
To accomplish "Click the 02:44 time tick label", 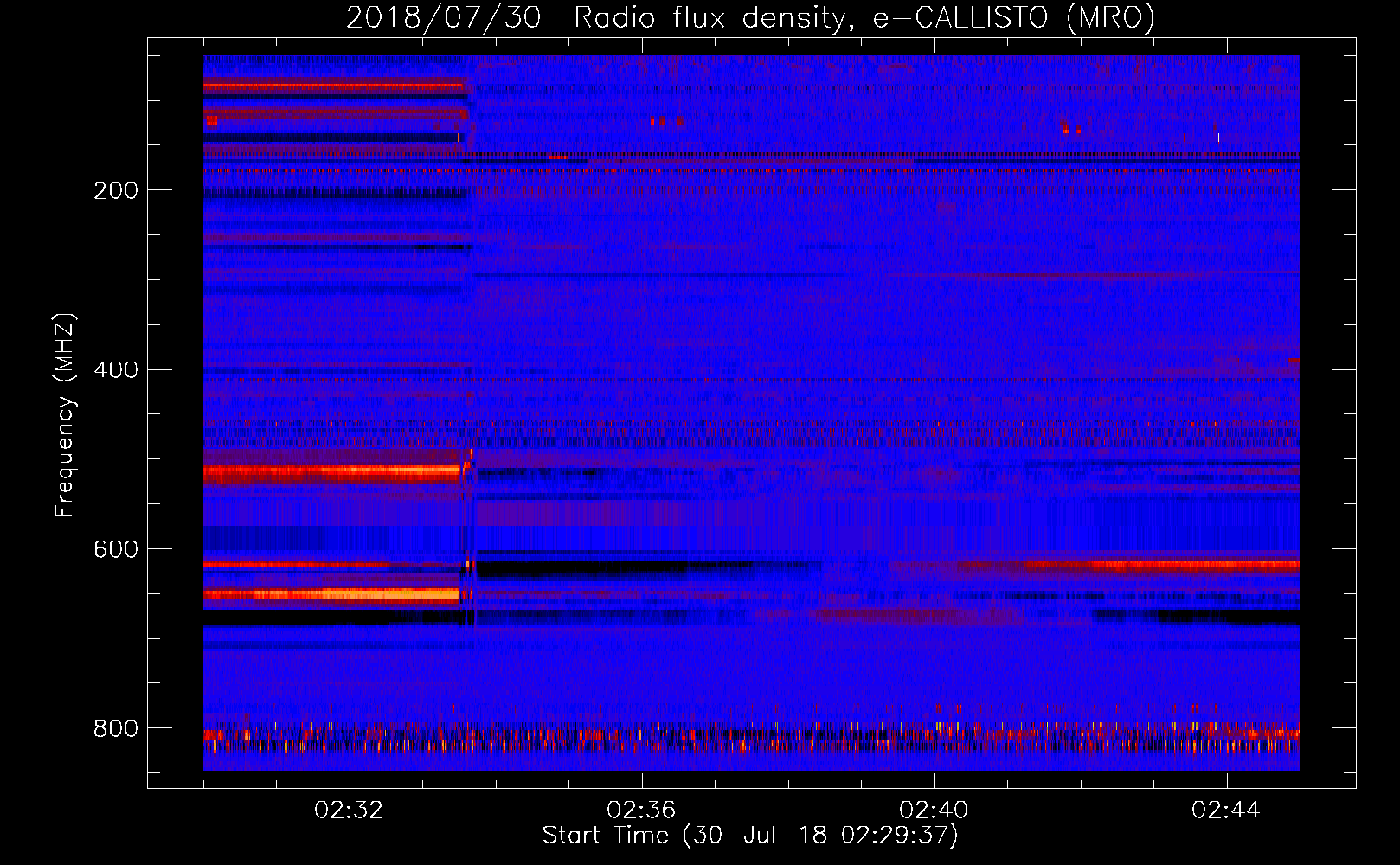I will (x=1226, y=811).
